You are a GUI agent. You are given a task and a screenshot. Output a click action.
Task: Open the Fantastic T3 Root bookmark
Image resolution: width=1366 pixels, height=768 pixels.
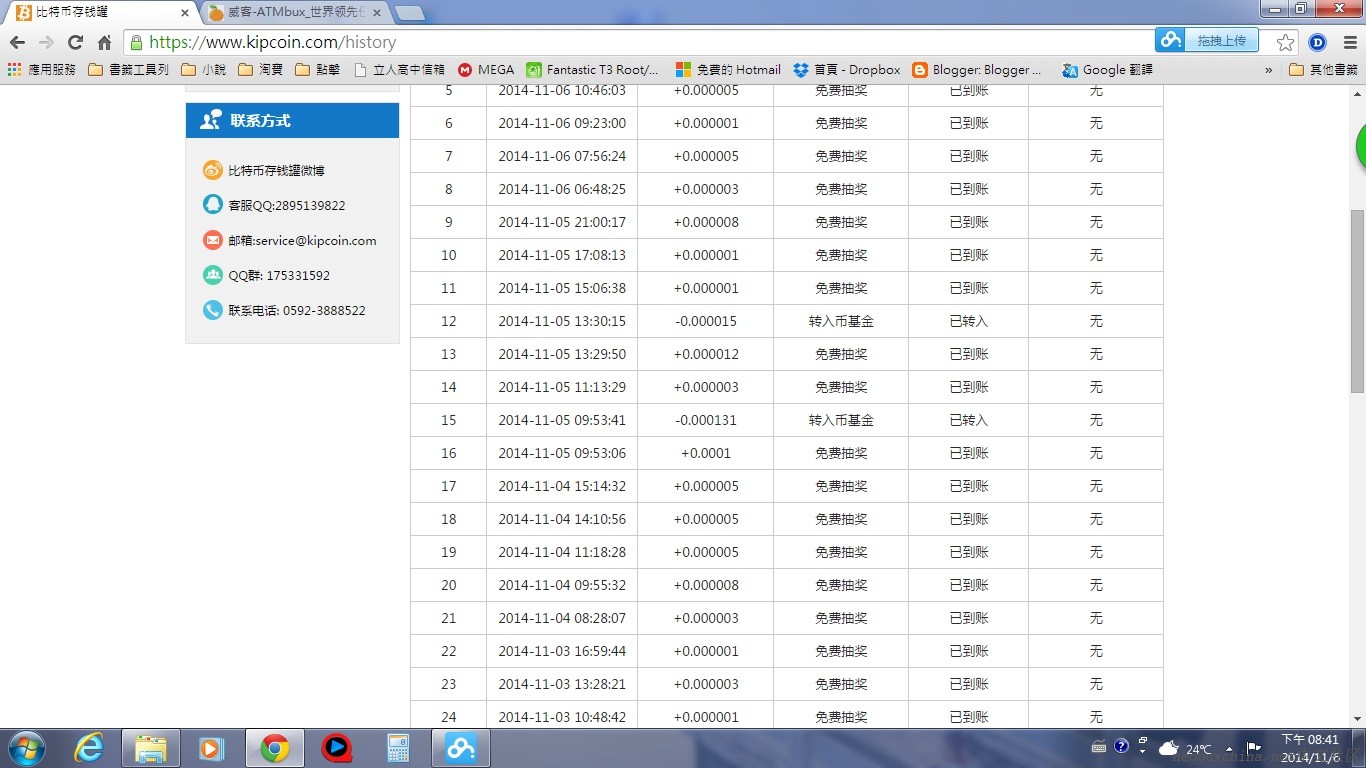(593, 70)
